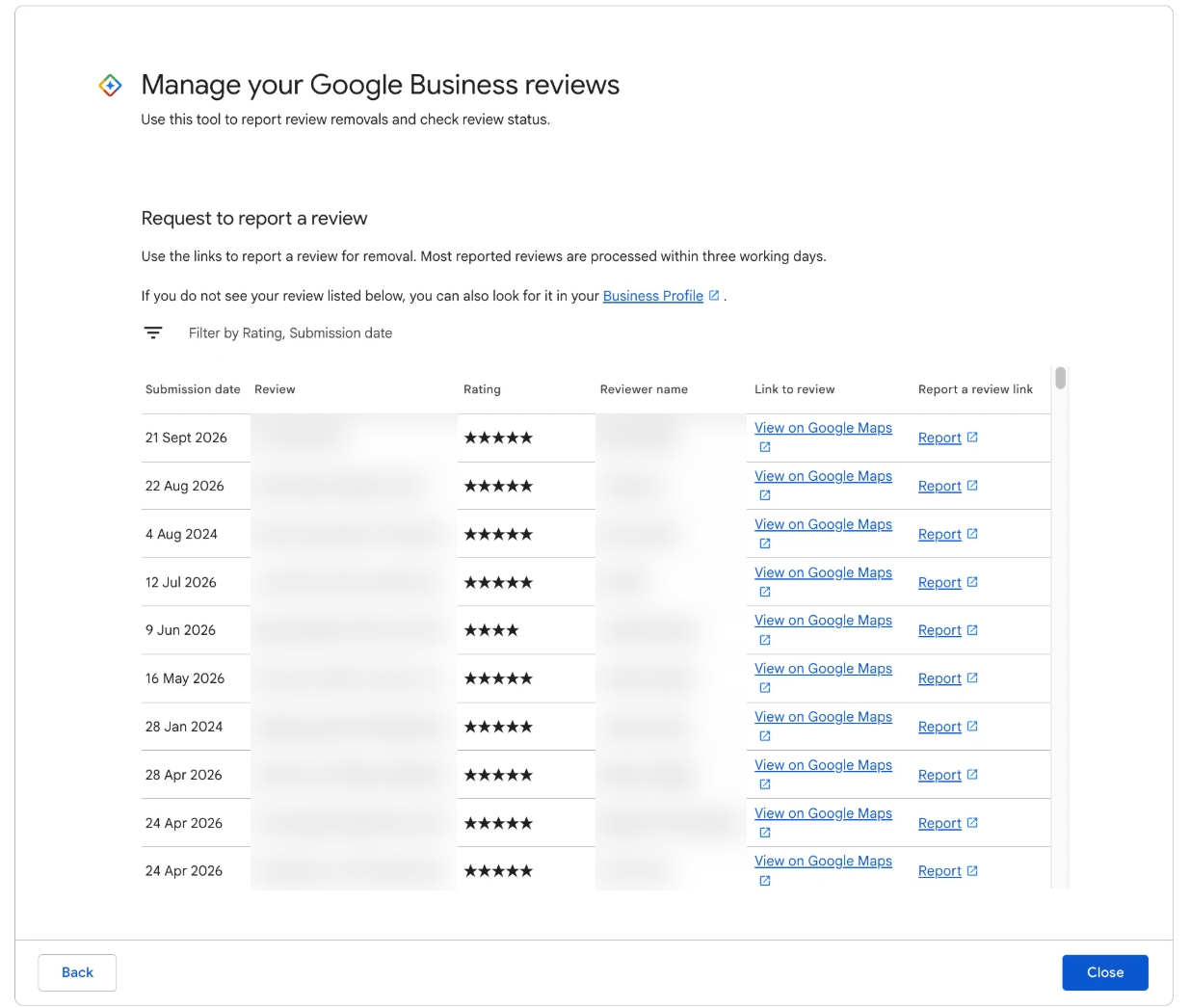This screenshot has width=1190, height=1008.
Task: Click external icon after Report, 12 Jul 2026 row
Action: [972, 582]
